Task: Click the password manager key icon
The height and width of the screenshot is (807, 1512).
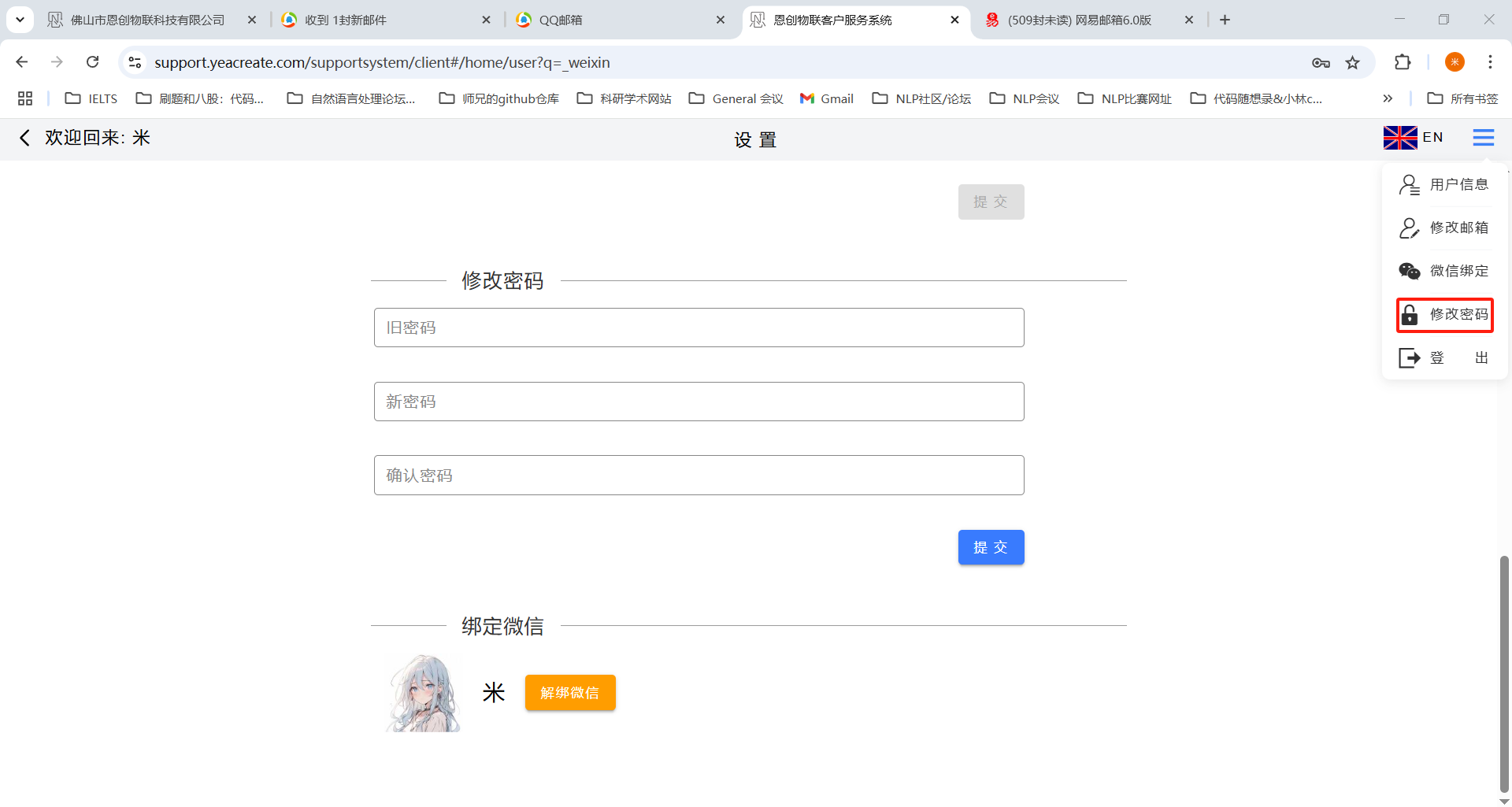Action: pos(1321,63)
